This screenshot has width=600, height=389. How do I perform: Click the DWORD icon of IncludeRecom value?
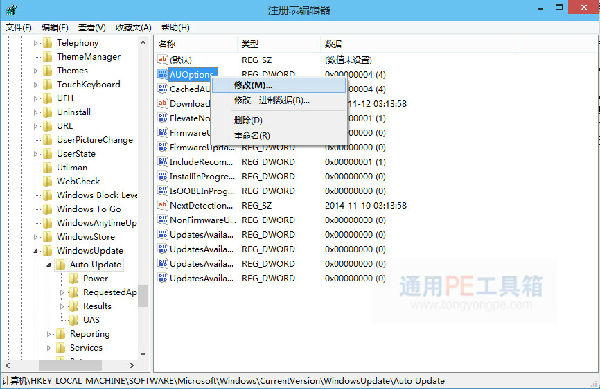[163, 162]
